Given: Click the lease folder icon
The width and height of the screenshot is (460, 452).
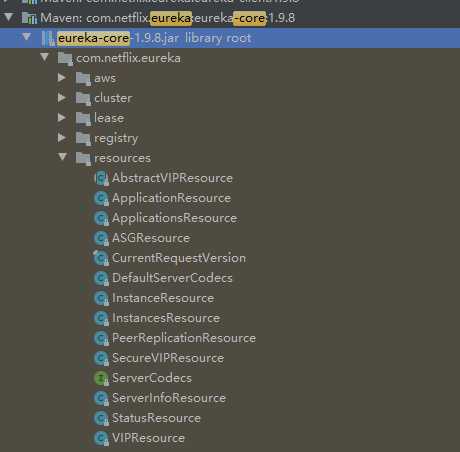Looking at the screenshot, I should 83,119.
